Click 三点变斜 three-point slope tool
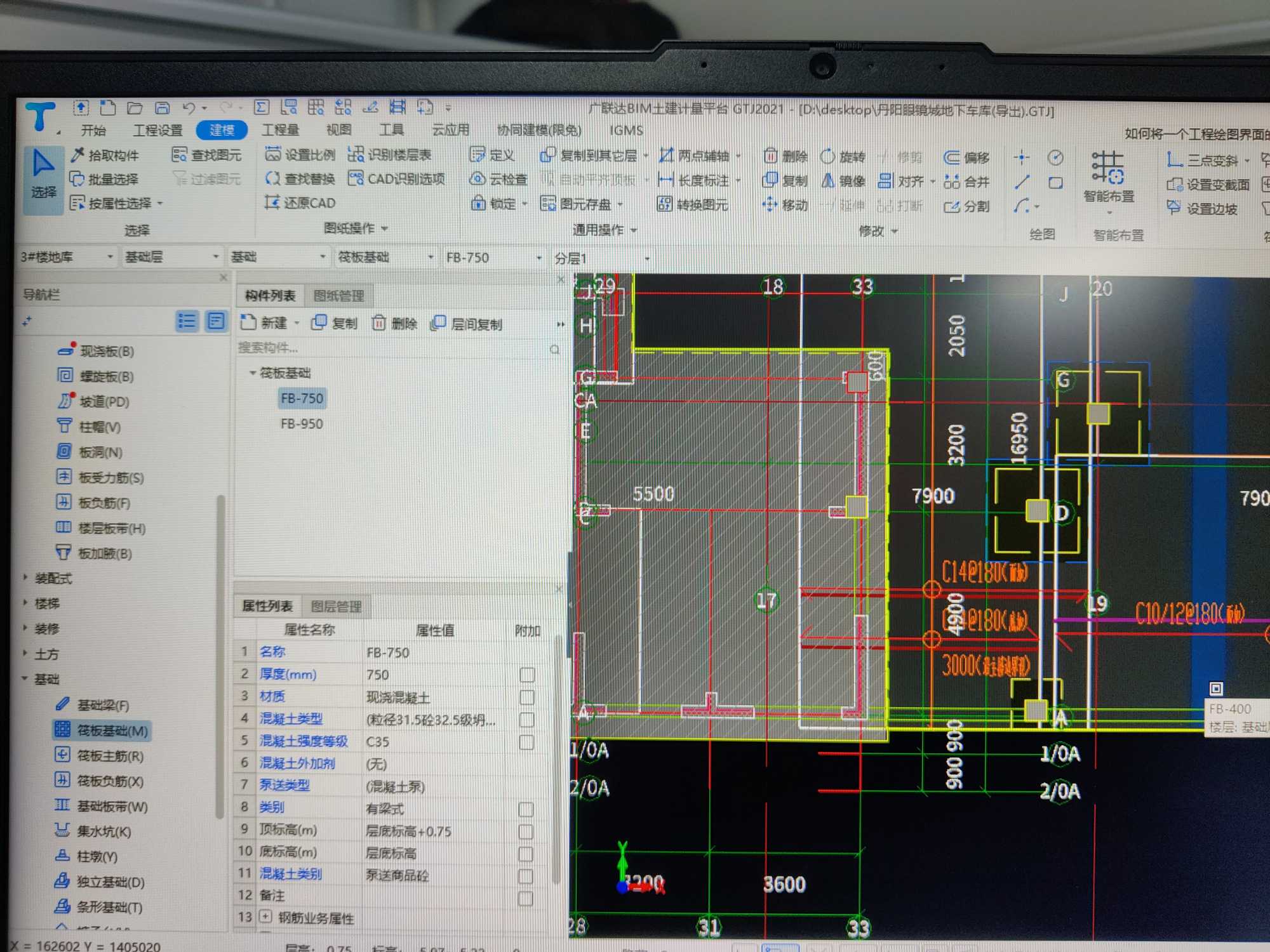Image resolution: width=1270 pixels, height=952 pixels. coord(1204,161)
